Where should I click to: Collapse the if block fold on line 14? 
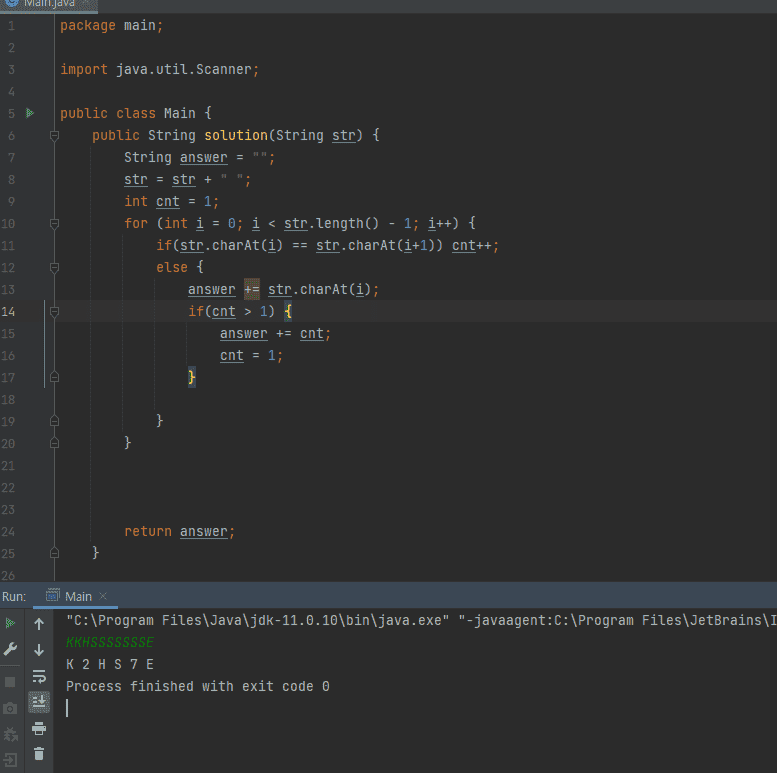click(x=54, y=311)
